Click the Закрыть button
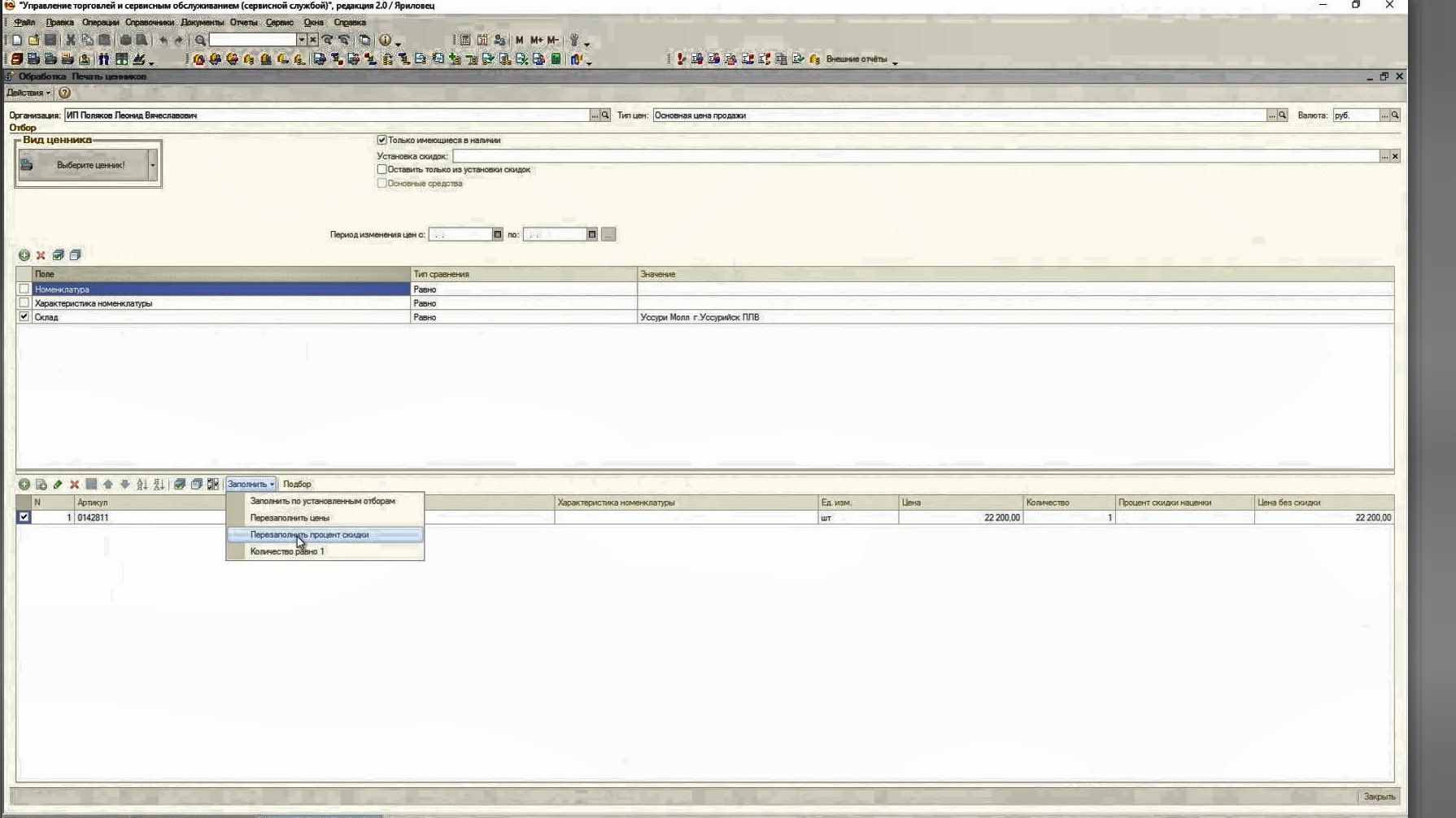The height and width of the screenshot is (818, 1456). [x=1380, y=797]
